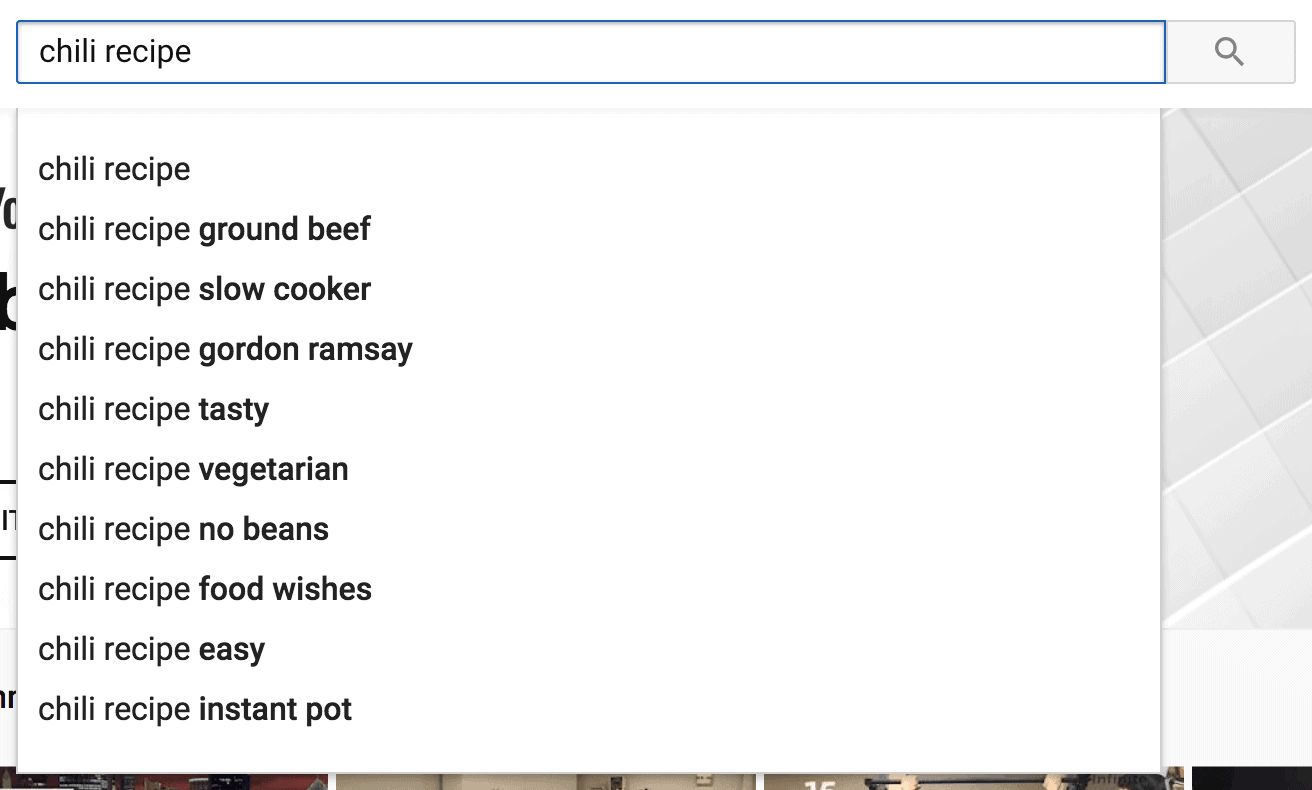Select 'chili recipe gordon ramsay' suggestion
This screenshot has height=790, width=1312.
tap(589, 349)
